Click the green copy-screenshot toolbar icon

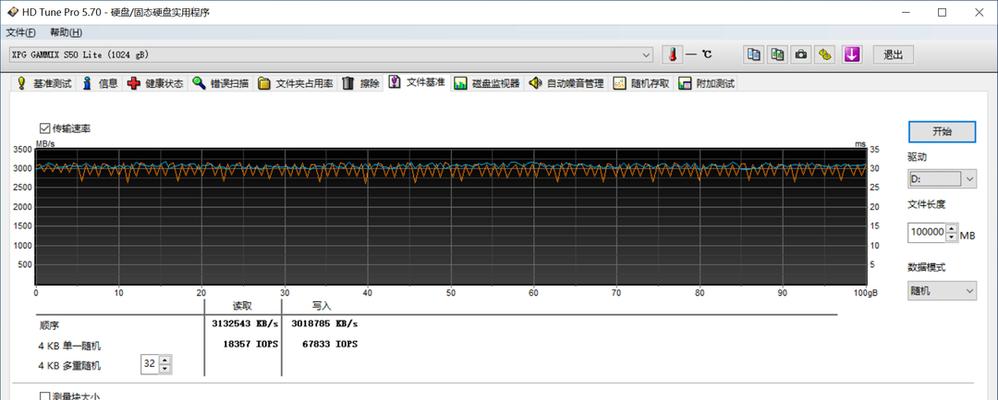click(777, 55)
